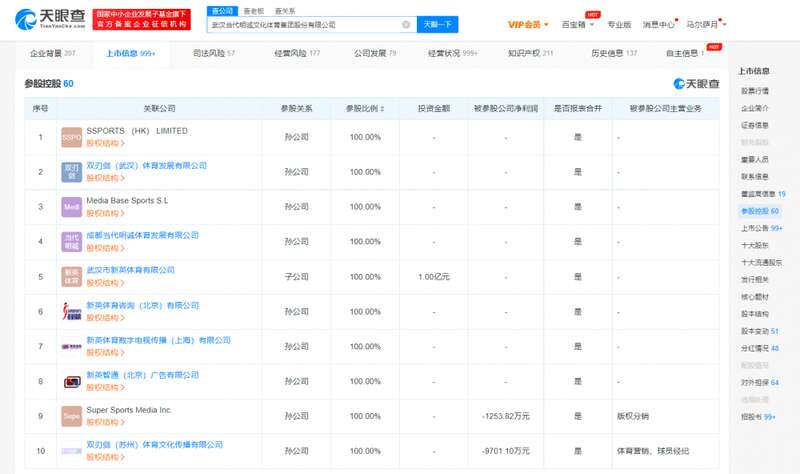Open the Media Base Sports S.L logo thumbnail

71,207
